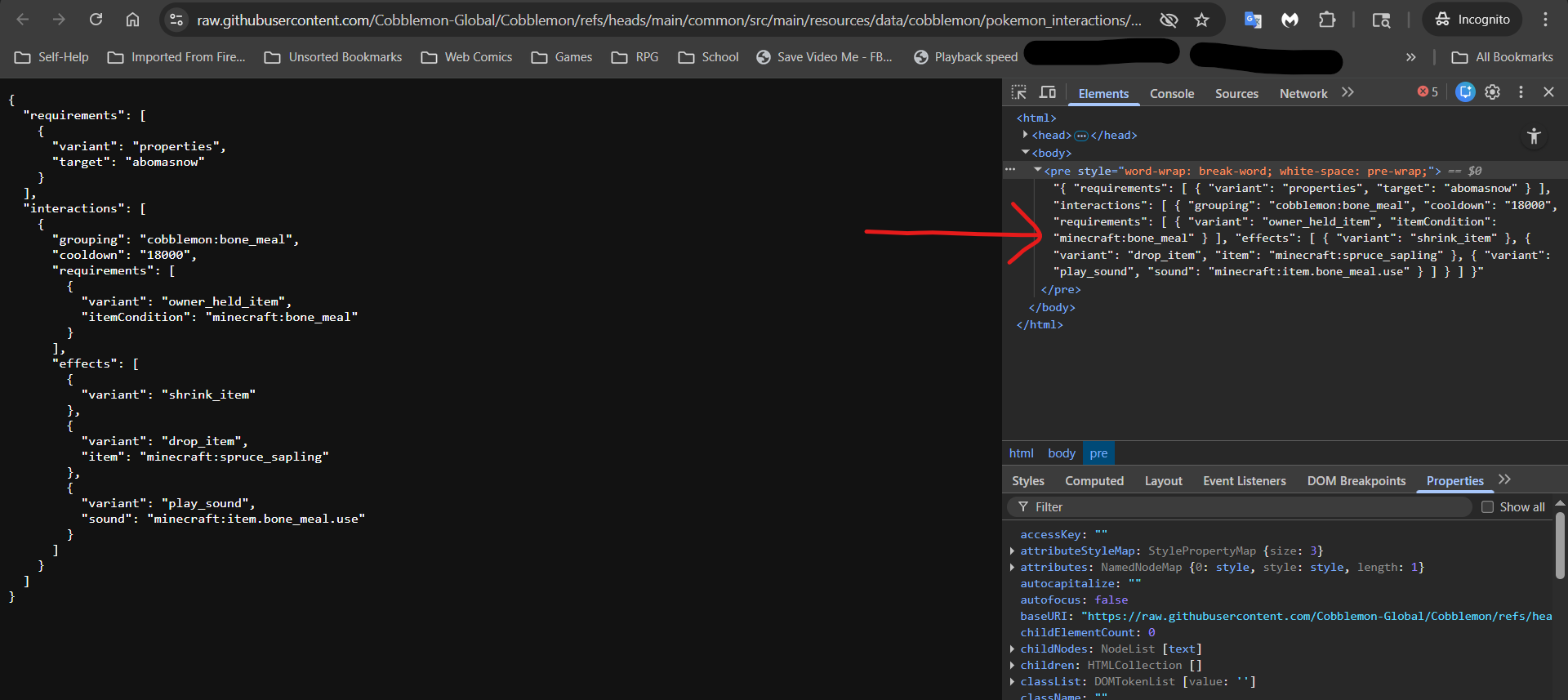Click the Incognito indicator button
This screenshot has width=1568, height=700.
[1472, 20]
